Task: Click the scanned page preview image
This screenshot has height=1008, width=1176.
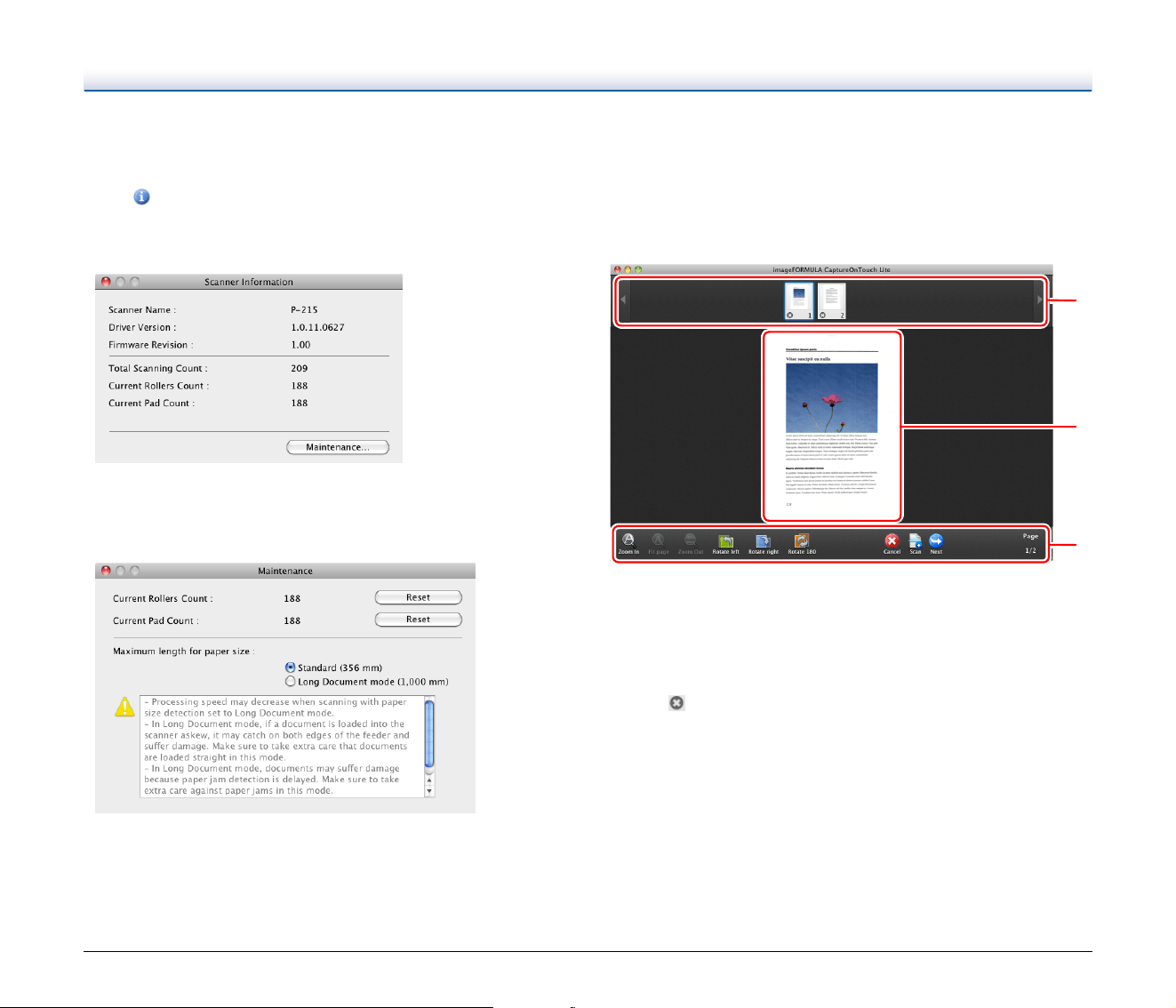Action: click(x=832, y=426)
